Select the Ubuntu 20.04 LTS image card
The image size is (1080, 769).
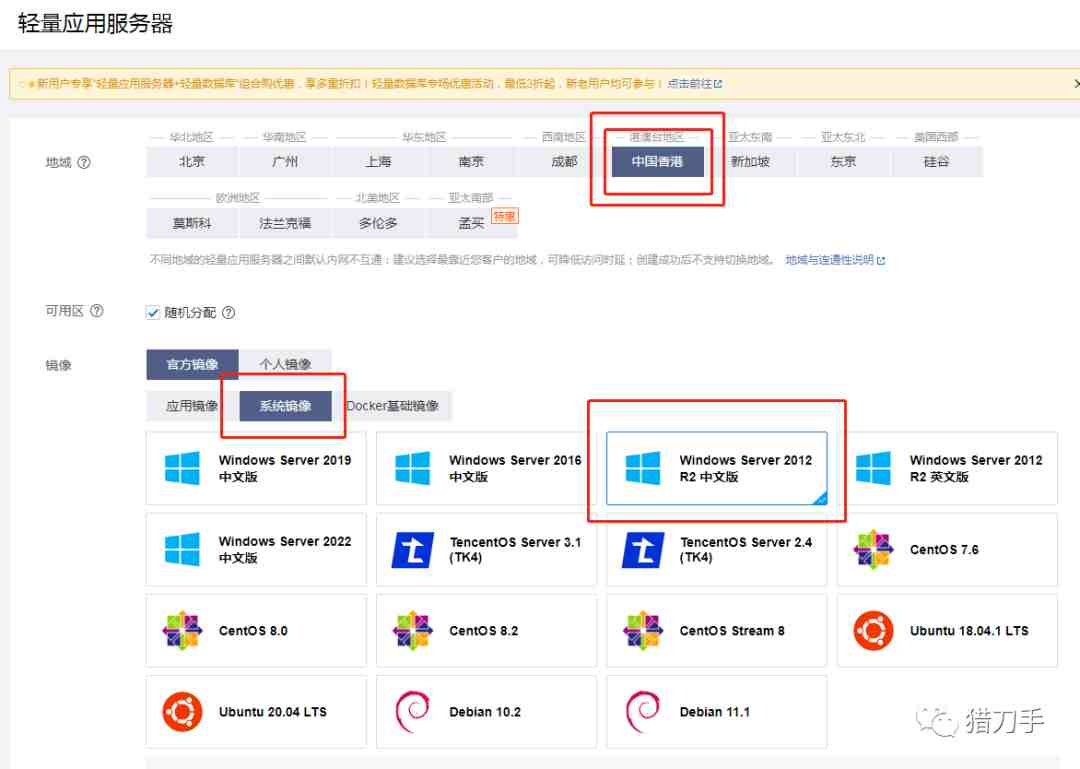(x=256, y=711)
